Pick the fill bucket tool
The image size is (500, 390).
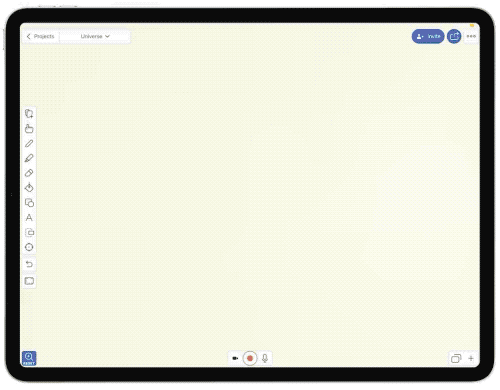click(29, 188)
